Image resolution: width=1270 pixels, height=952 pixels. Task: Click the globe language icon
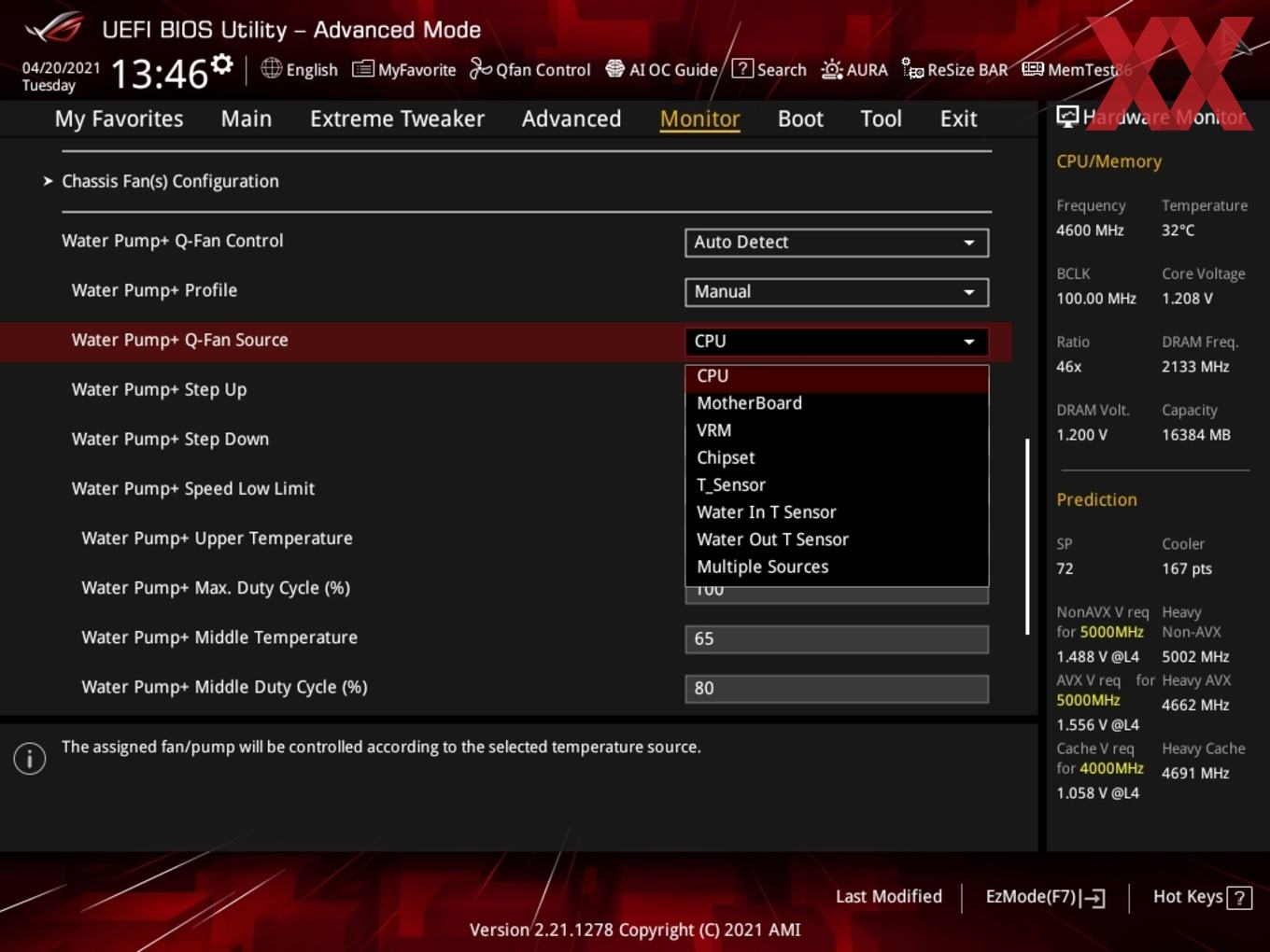(271, 68)
